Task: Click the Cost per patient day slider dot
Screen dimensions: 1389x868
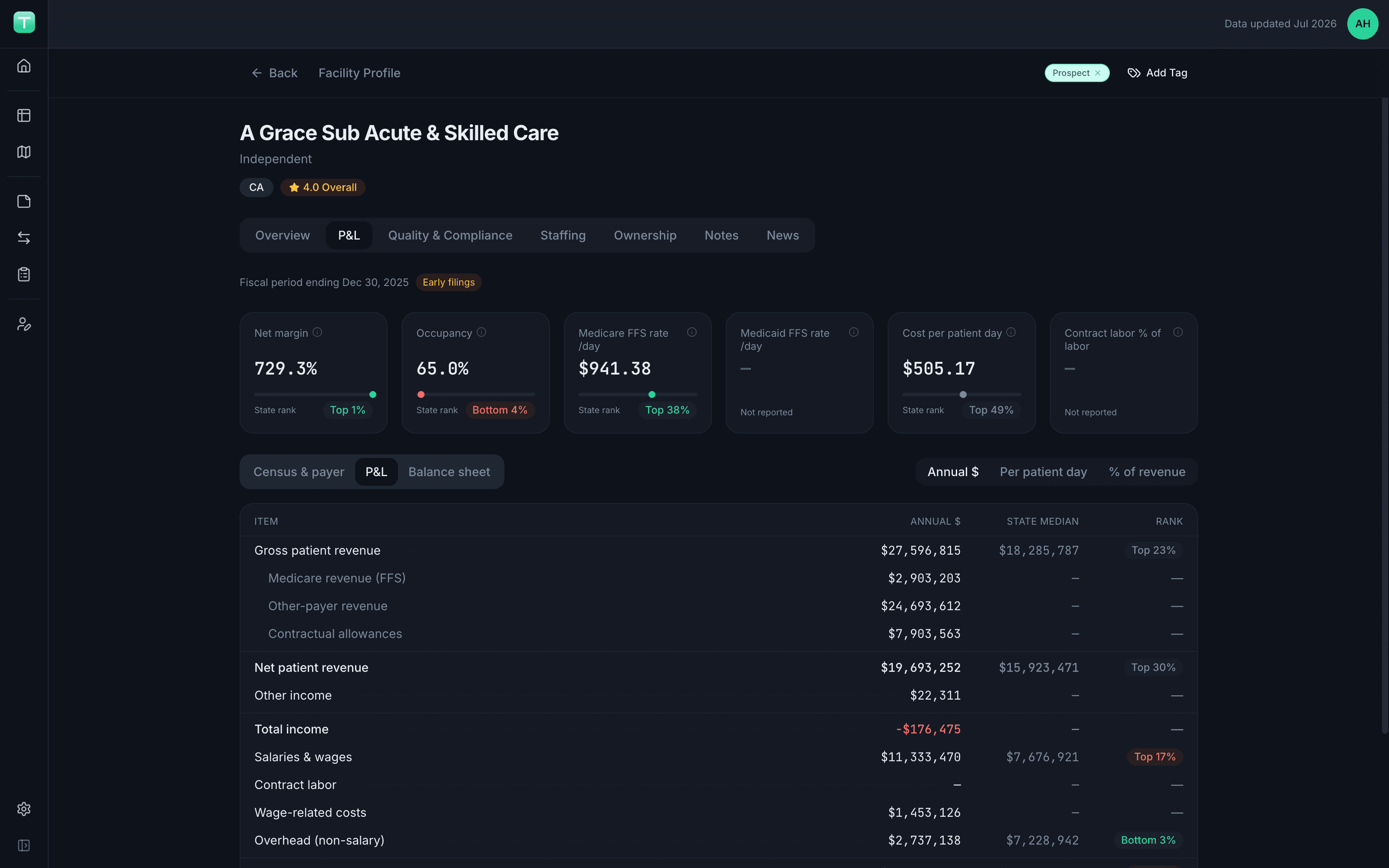Action: coord(963,395)
